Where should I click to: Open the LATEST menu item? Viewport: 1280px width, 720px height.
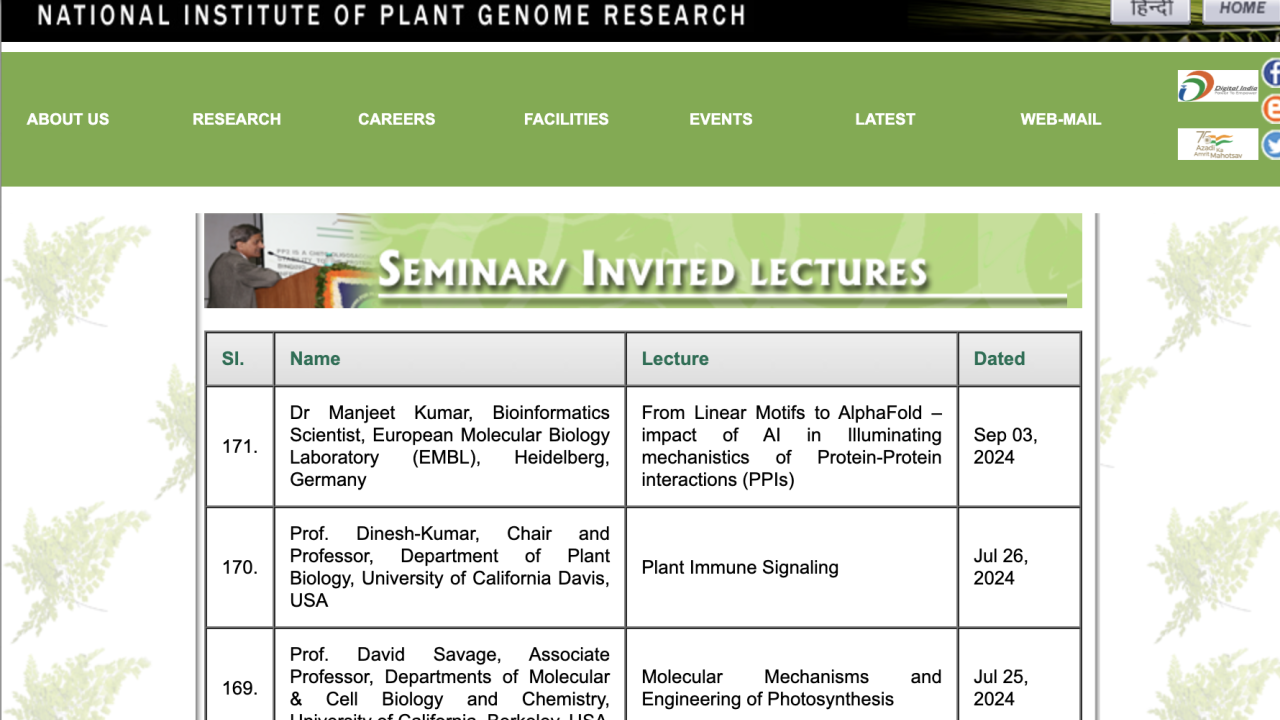coord(885,119)
